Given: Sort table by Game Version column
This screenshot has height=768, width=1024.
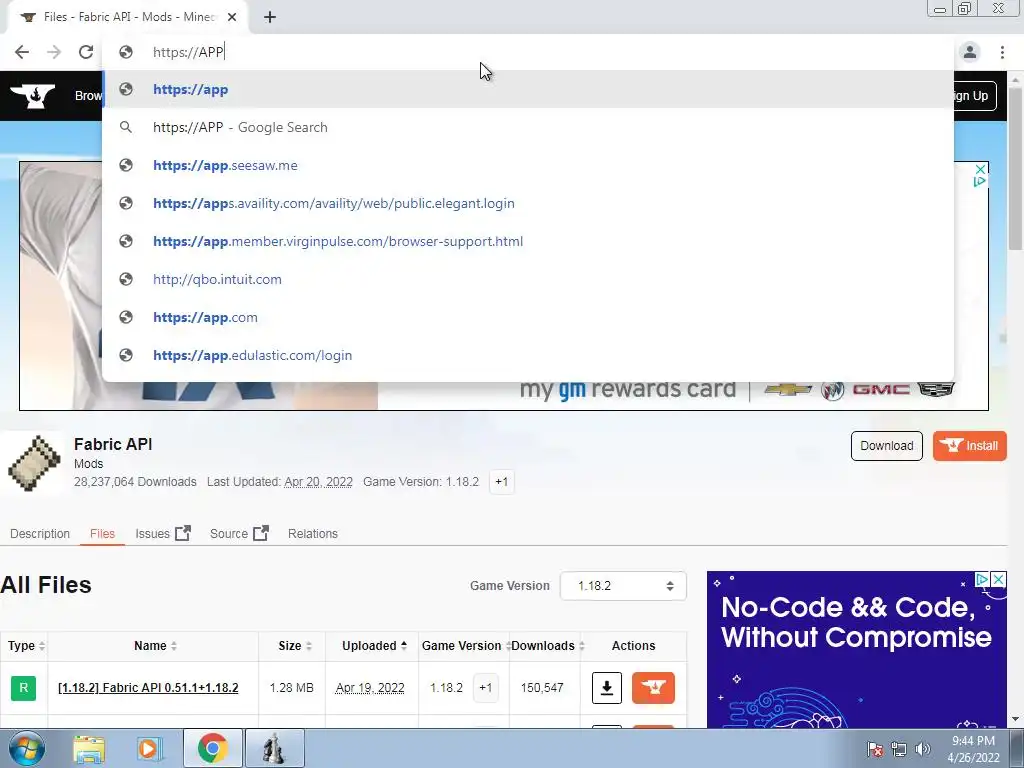Looking at the screenshot, I should [465, 646].
